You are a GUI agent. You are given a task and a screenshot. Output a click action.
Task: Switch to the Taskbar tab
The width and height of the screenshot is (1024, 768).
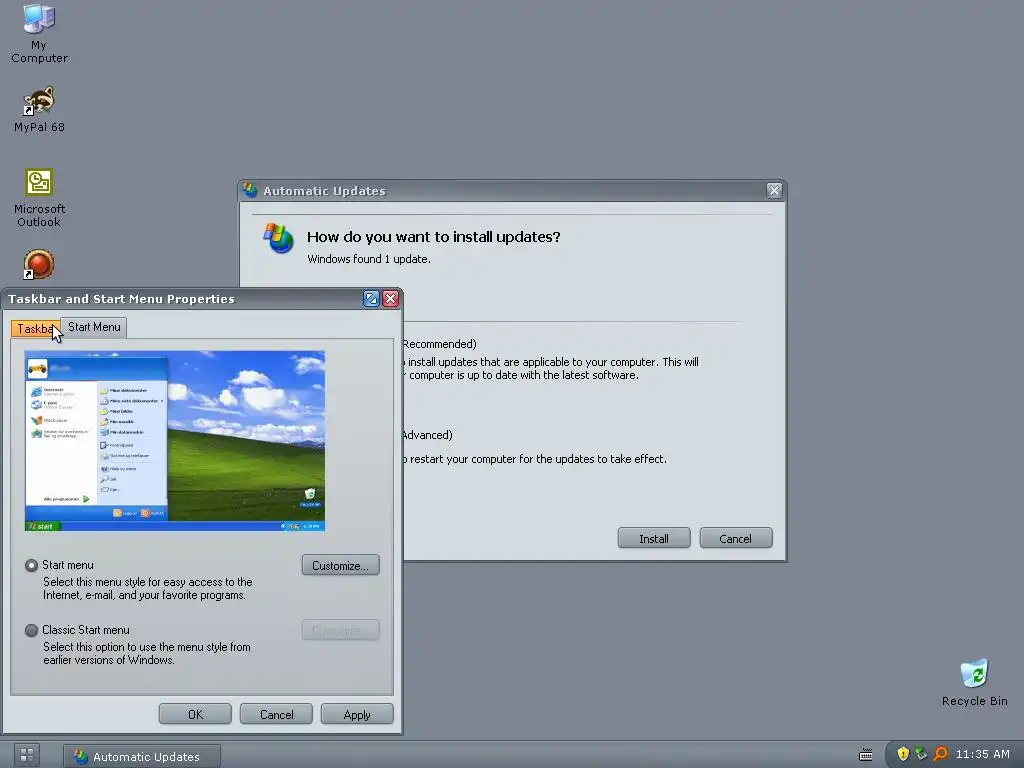(x=35, y=328)
